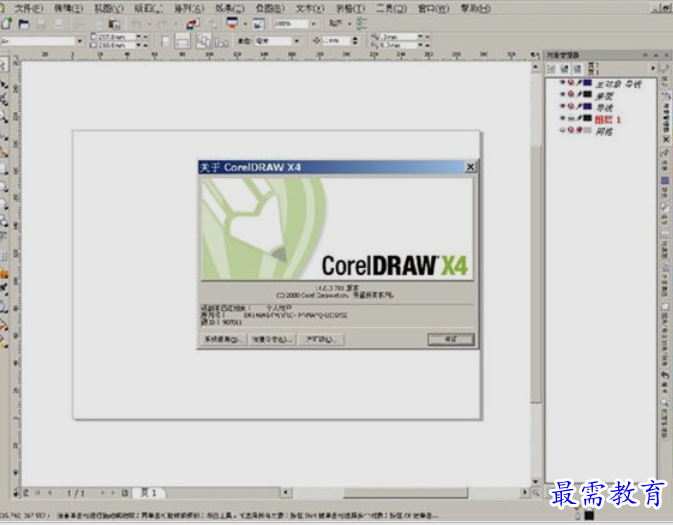
Task: Click the Open folder toolbar icon
Action: tap(24, 24)
